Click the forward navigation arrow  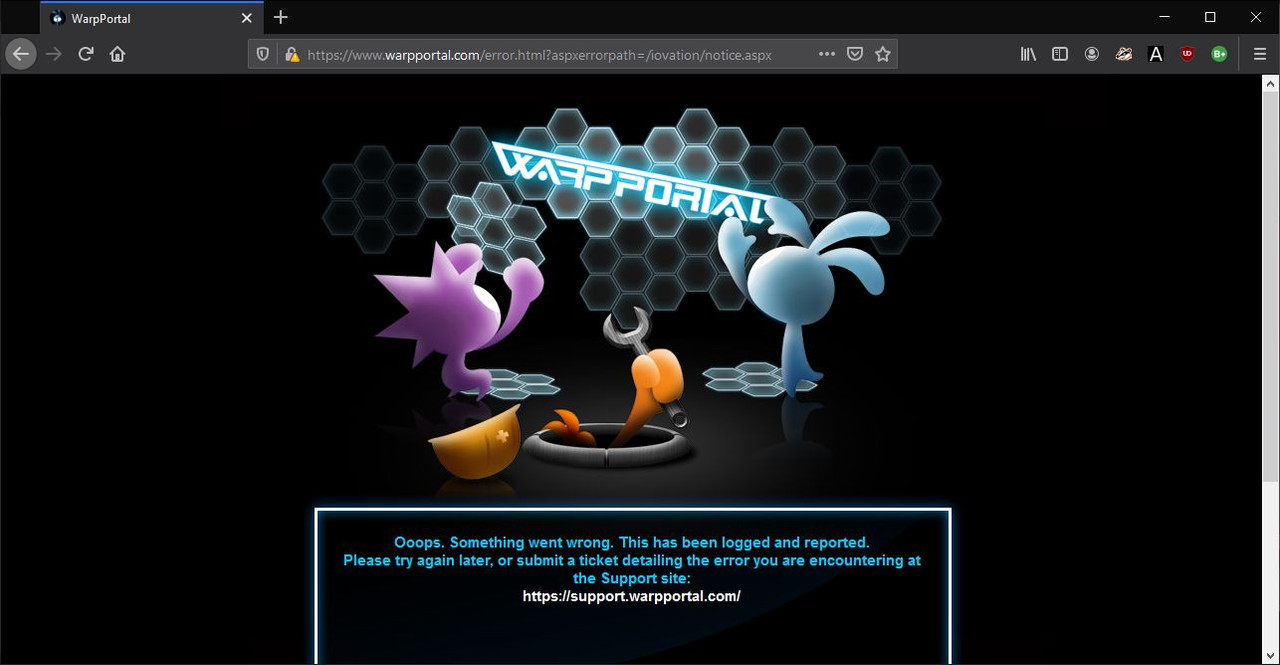tap(54, 54)
